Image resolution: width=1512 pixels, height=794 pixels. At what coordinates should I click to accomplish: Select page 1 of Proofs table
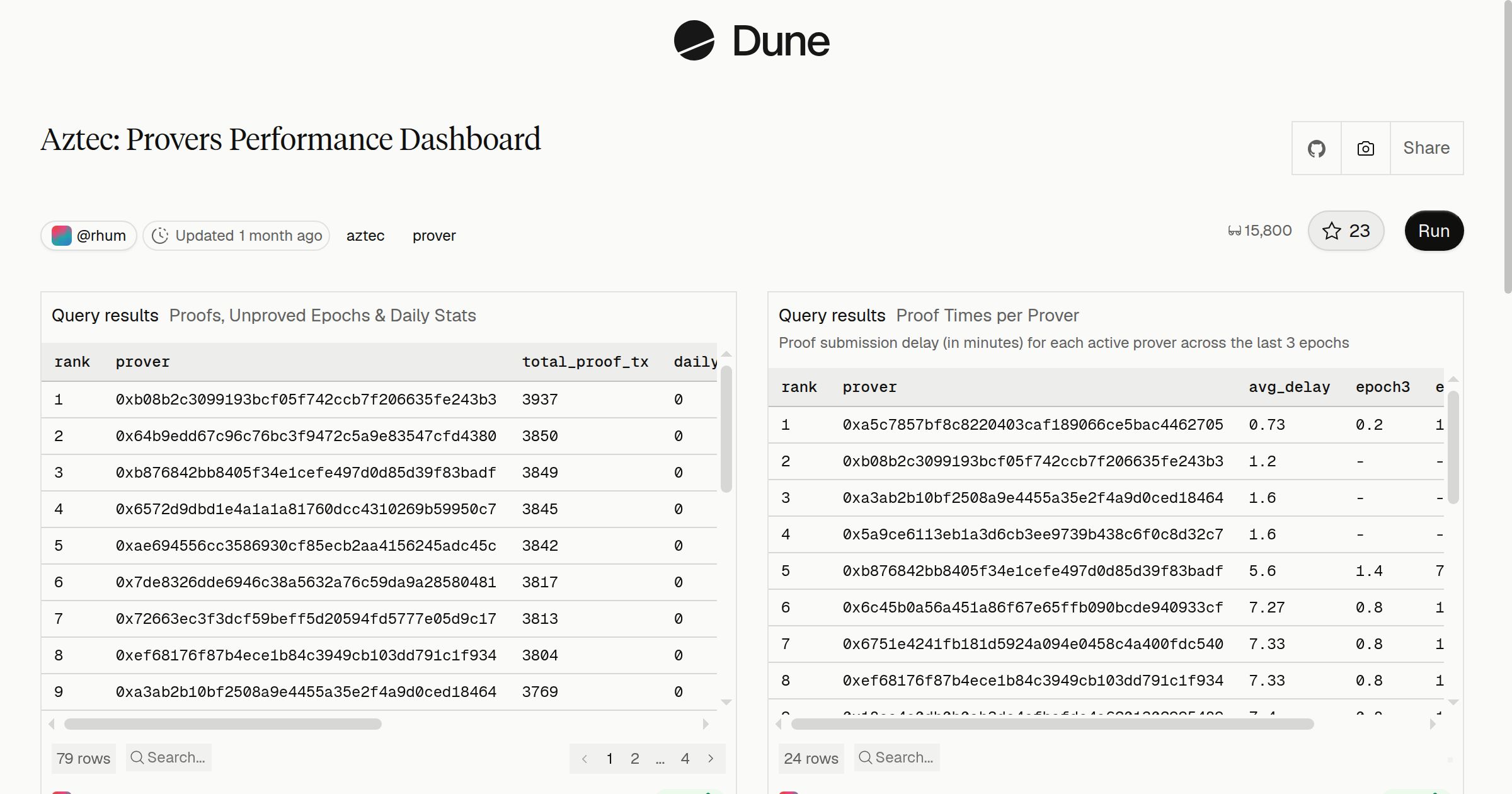[x=609, y=759]
